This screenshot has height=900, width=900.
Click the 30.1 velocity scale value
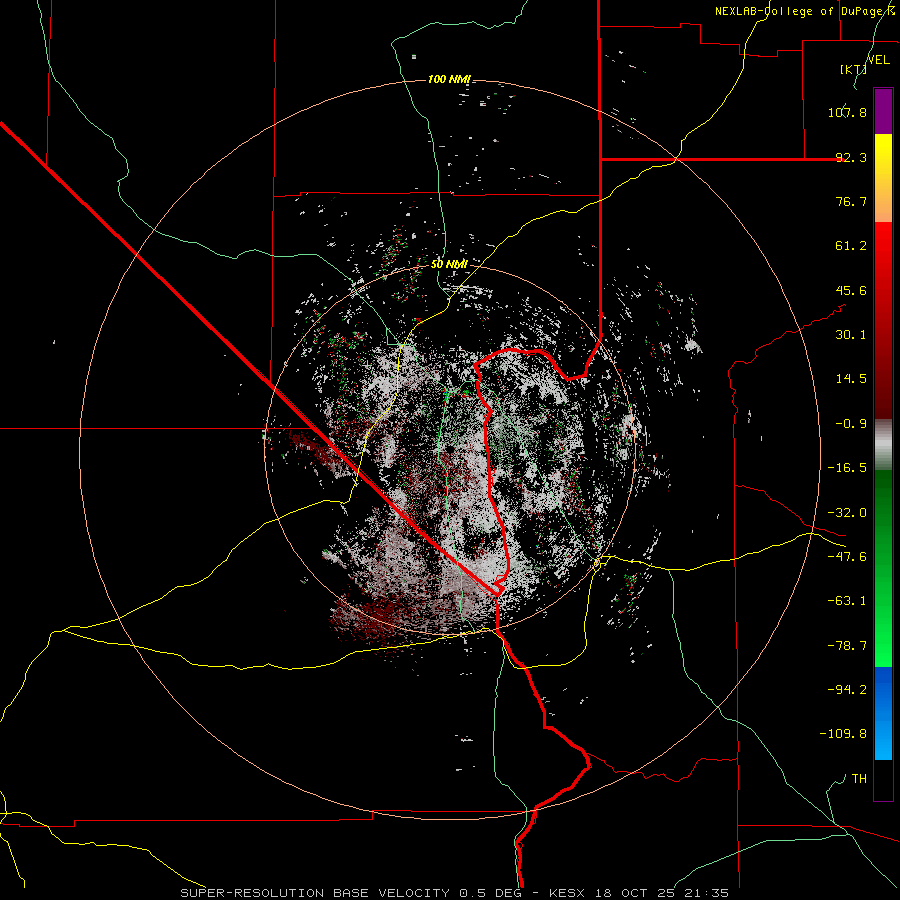tap(851, 335)
